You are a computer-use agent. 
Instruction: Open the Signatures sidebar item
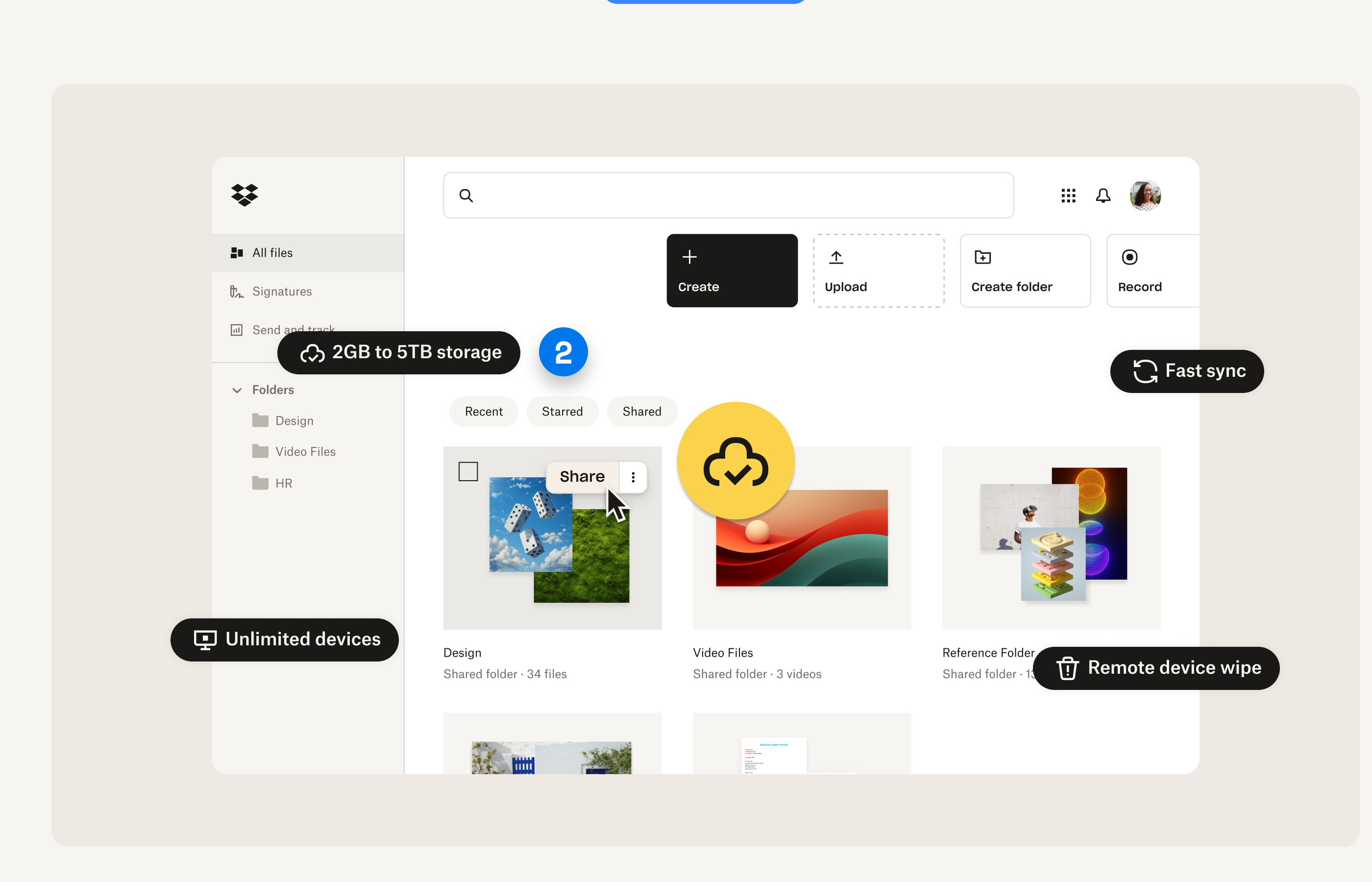[x=282, y=292]
